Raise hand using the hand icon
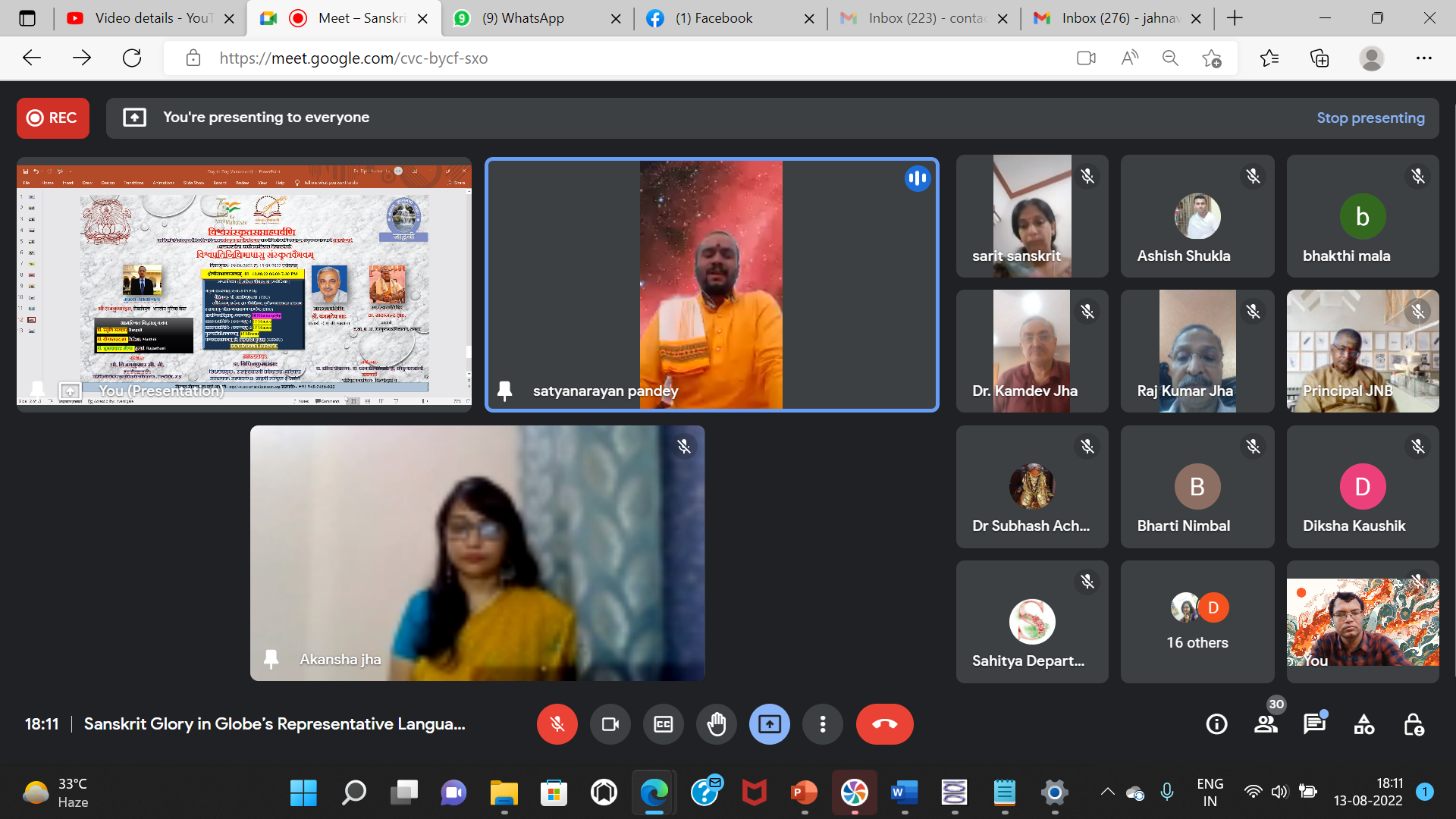This screenshot has height=819, width=1456. 716,724
